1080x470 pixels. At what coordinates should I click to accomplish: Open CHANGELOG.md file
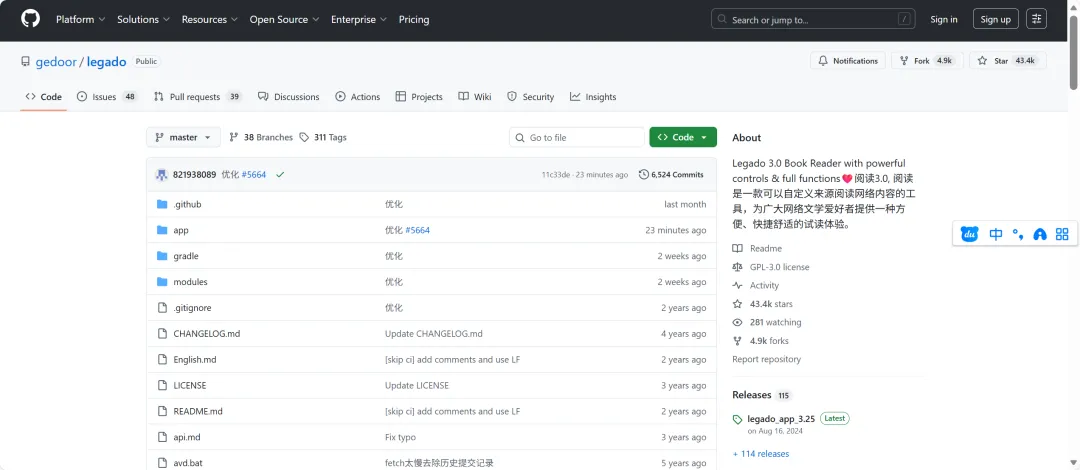tap(207, 334)
